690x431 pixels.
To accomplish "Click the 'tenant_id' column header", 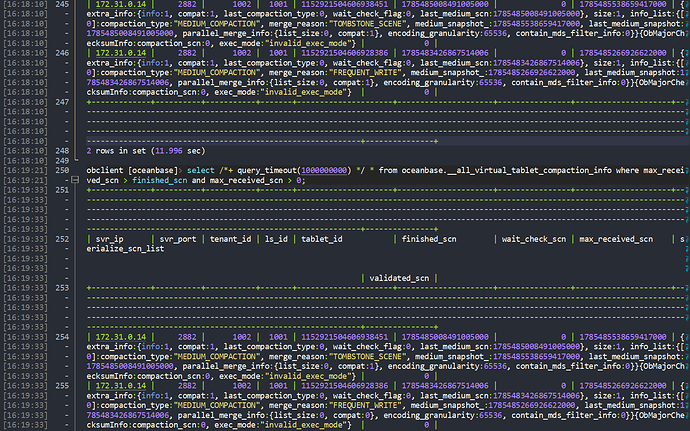I will pos(230,239).
